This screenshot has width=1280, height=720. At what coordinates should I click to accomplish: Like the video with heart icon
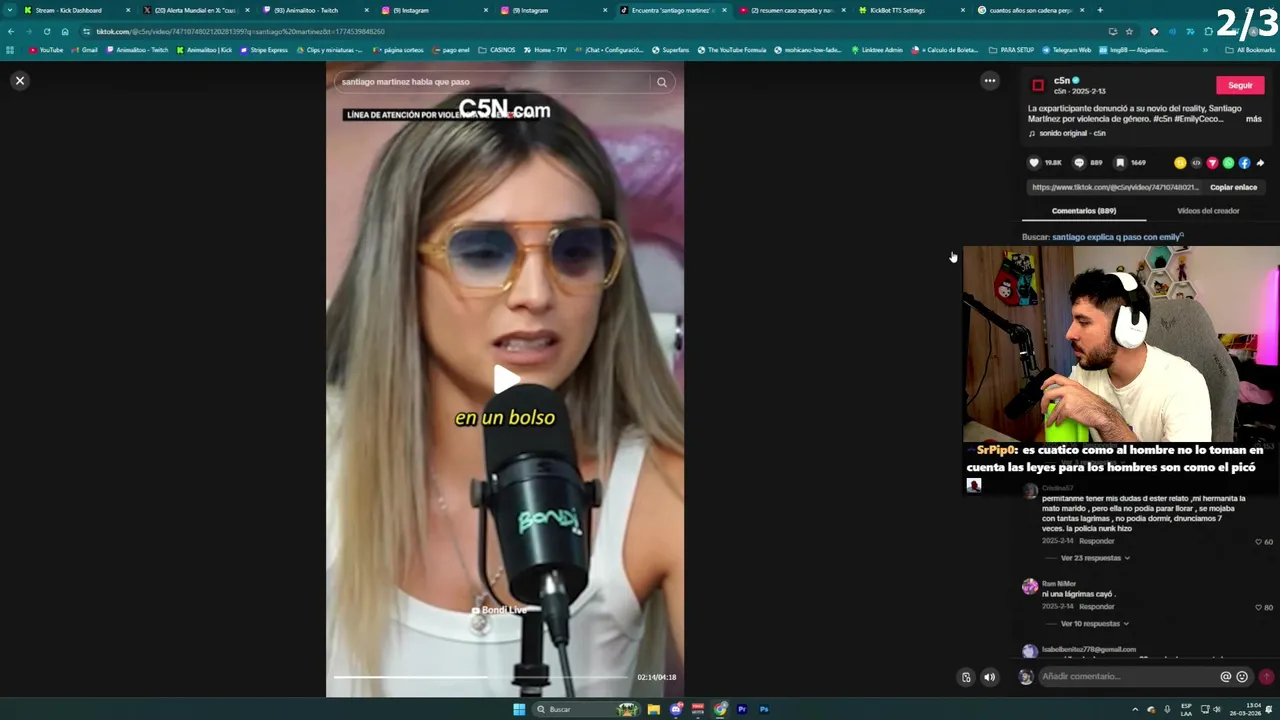pos(1034,163)
